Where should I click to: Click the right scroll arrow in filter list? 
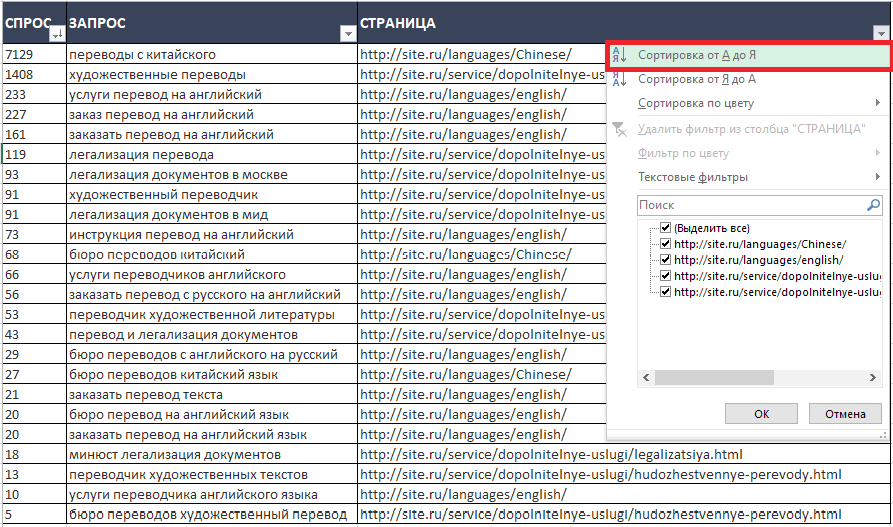(x=874, y=377)
